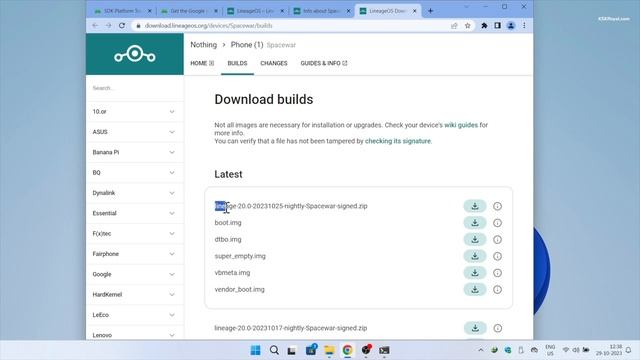The height and width of the screenshot is (360, 640).
Task: Reload the page in Chrome
Action: coord(122,25)
